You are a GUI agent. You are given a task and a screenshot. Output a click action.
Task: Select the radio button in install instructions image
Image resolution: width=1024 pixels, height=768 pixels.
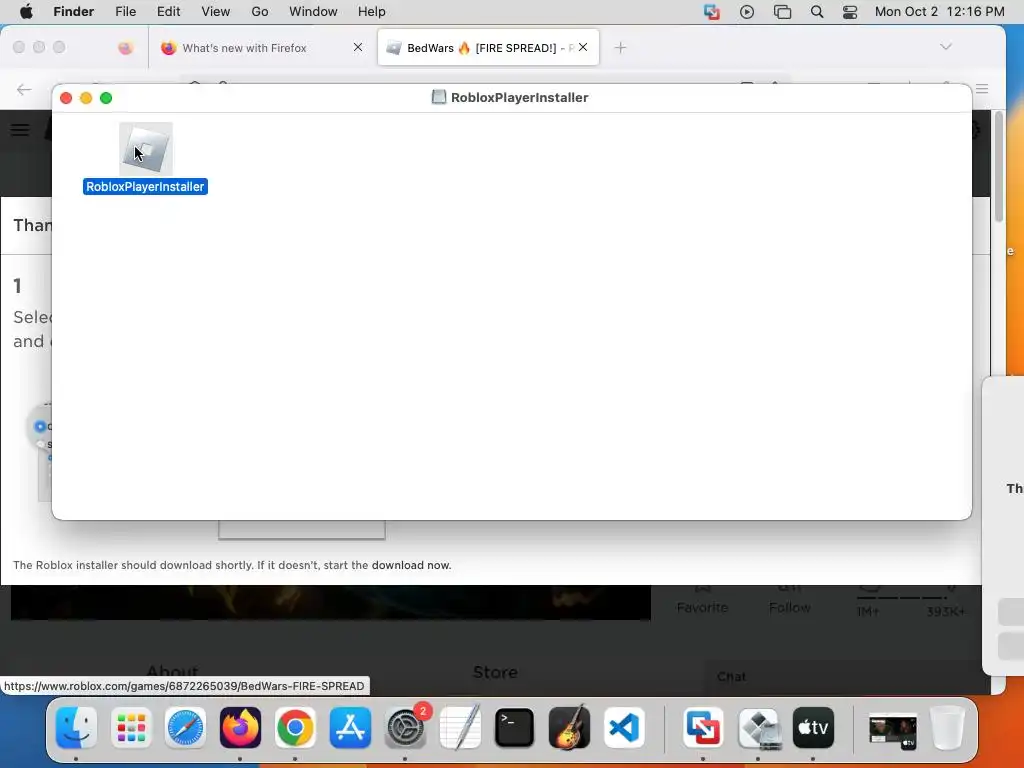pos(40,426)
